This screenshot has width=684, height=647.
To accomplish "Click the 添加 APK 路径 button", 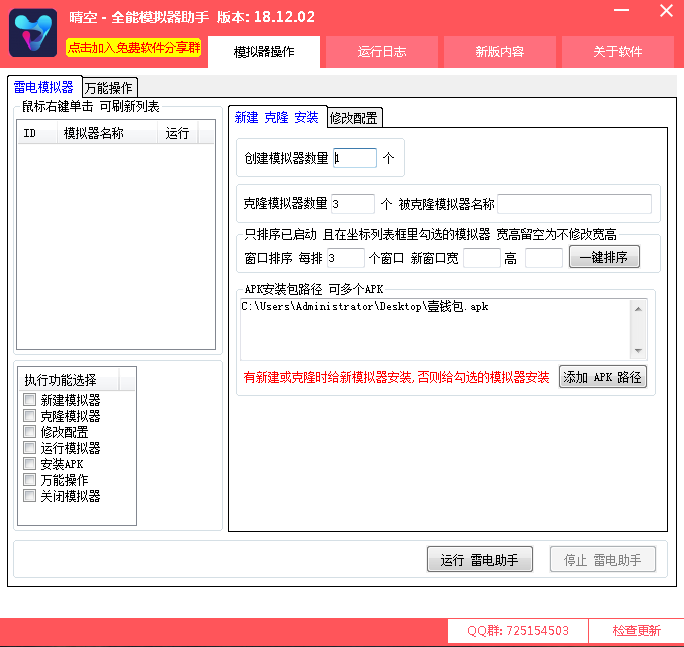I will coord(602,377).
